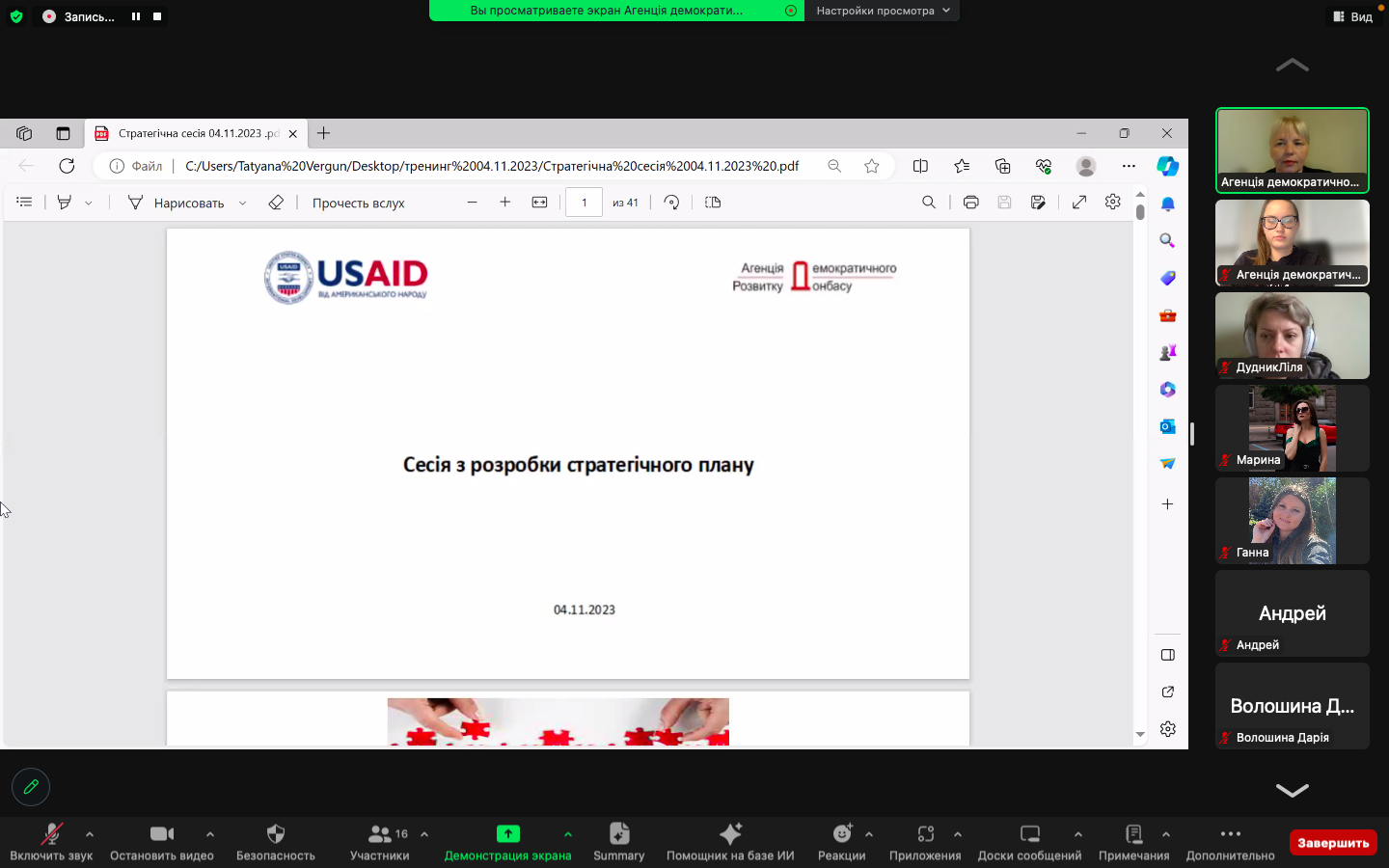
Task: Click the Summary icon in Zoom toolbar
Action: coord(618,834)
